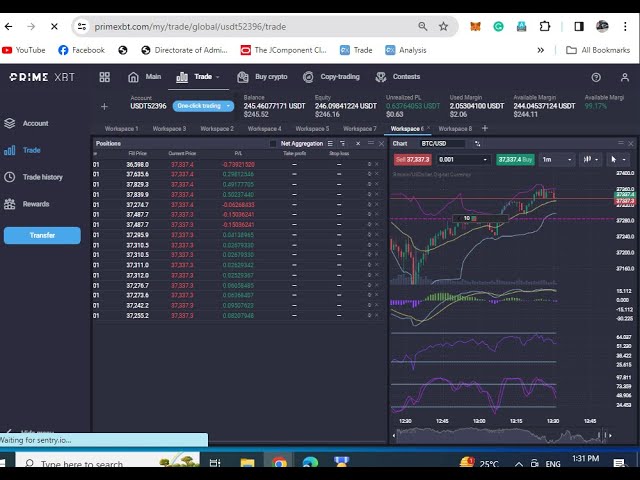This screenshot has height=480, width=640.
Task: Toggle One-click trading mode
Action: coord(203,106)
